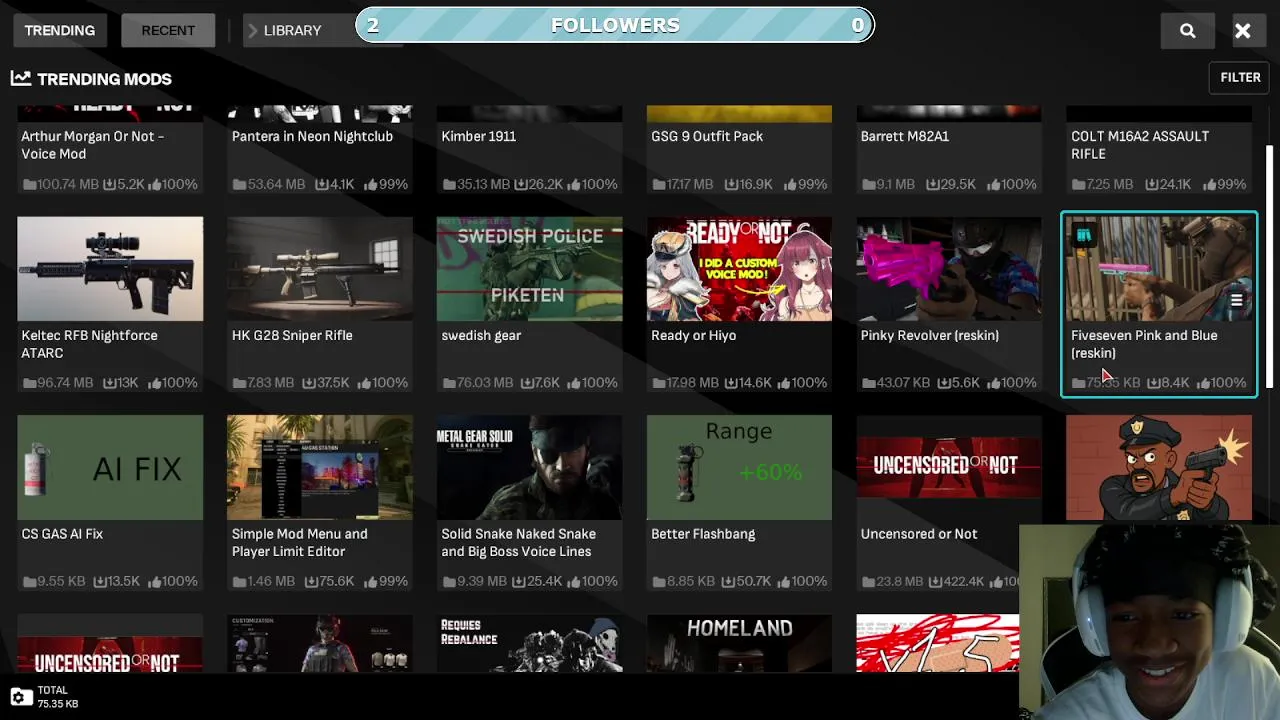Open the HOMELAND thumbnail in the bottom row
Viewport: 1280px width, 720px height.
pos(739,643)
